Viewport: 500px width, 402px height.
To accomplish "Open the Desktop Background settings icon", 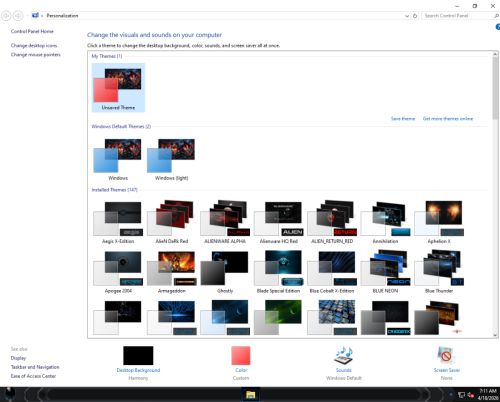I will 138,355.
